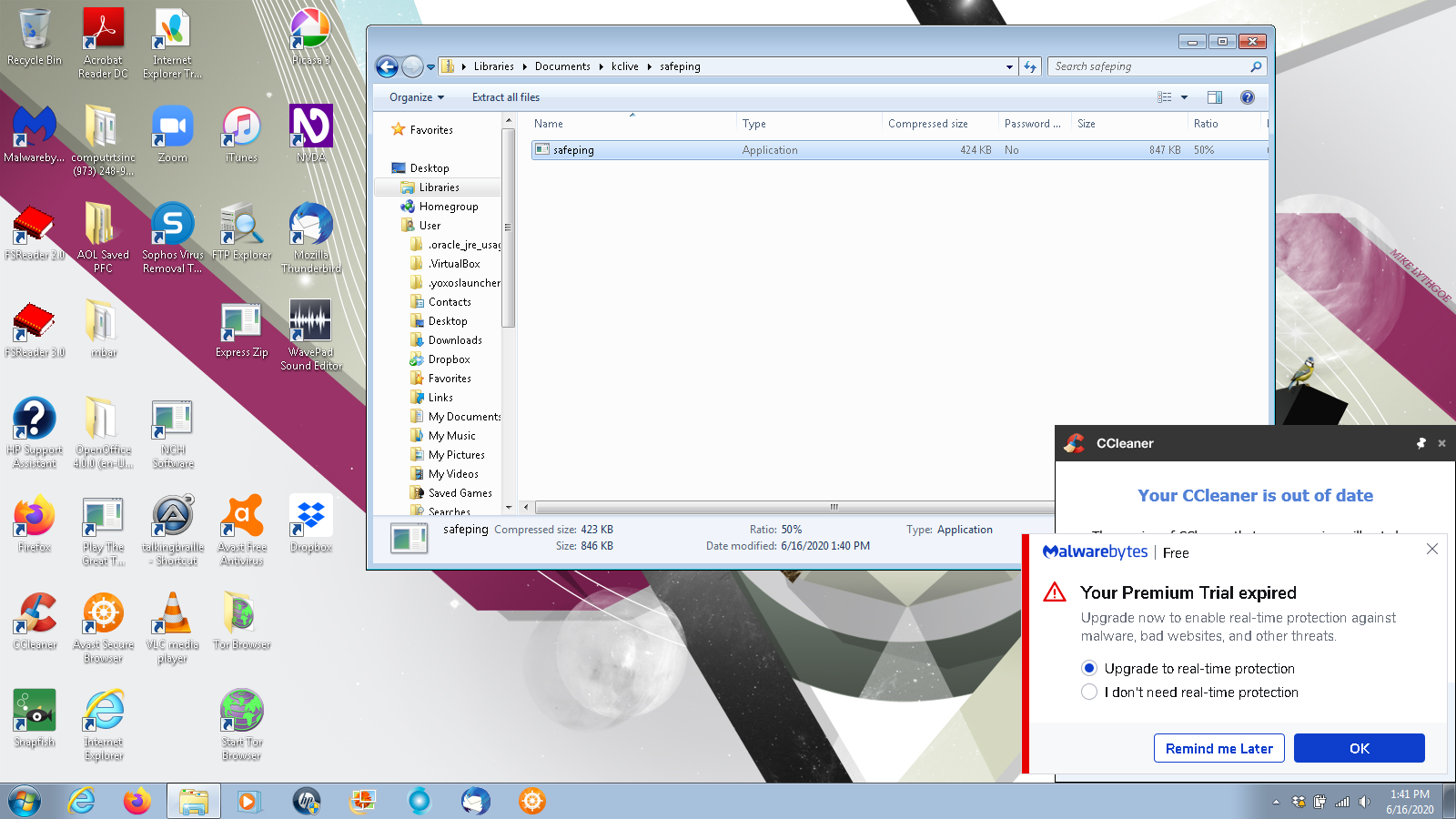
Task: Select the Downloads folder in navigation tree
Action: 455,340
